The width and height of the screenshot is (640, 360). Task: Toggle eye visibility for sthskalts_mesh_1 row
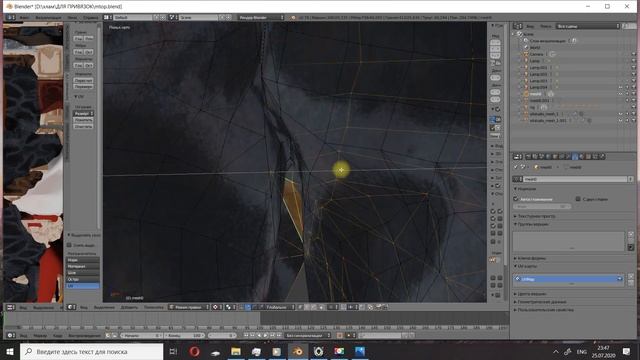pos(620,114)
